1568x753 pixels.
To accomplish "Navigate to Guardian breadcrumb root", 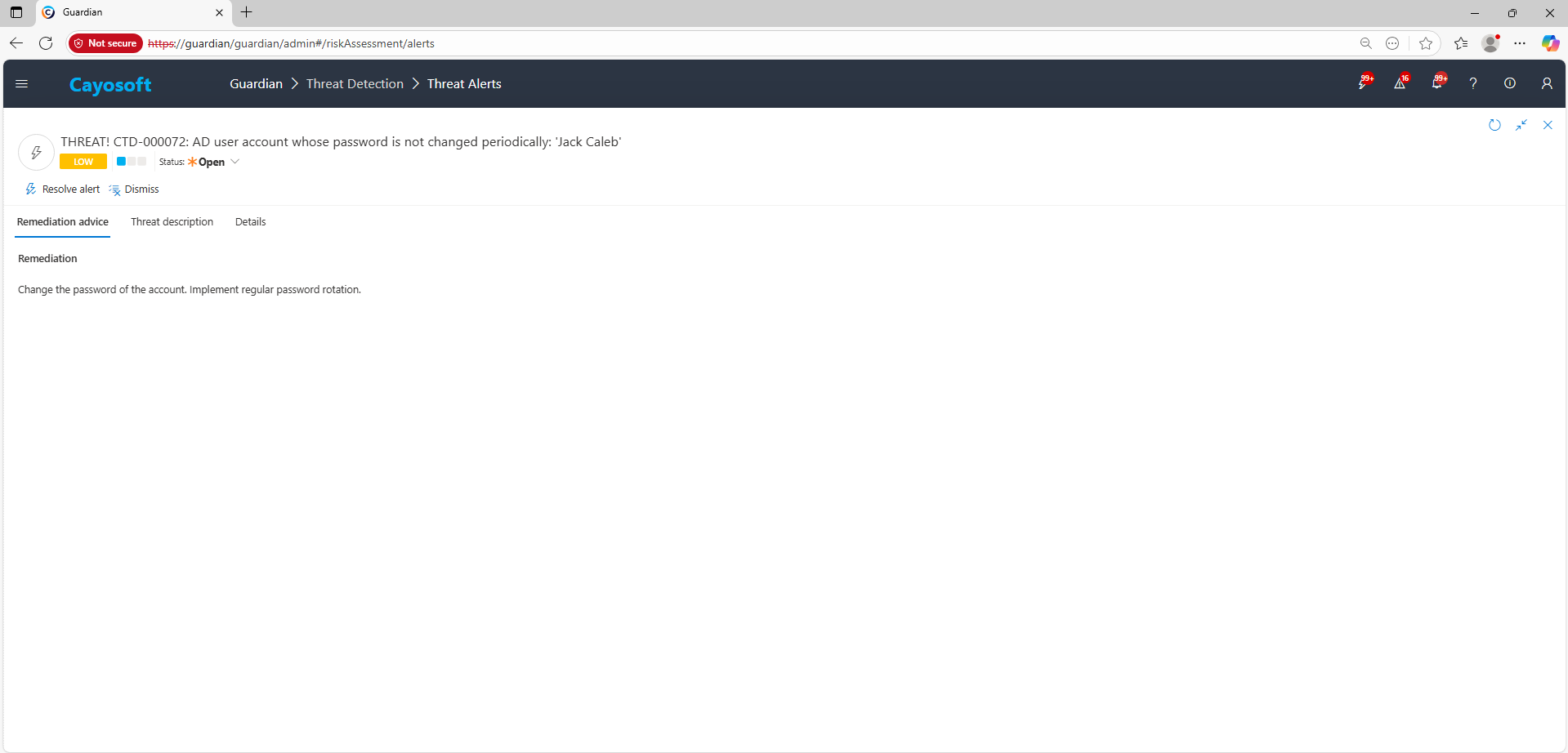I will pyautogui.click(x=256, y=84).
